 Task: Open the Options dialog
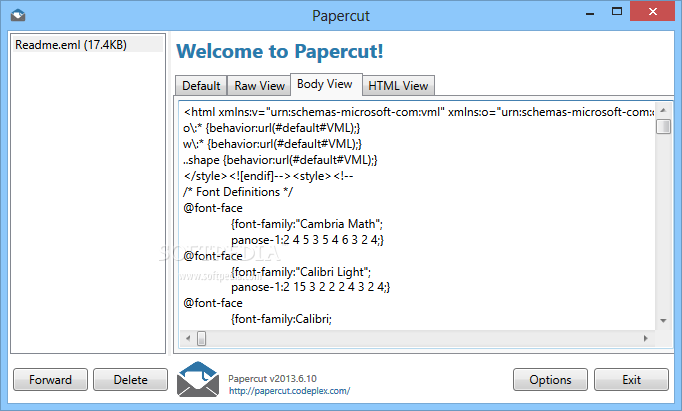pyautogui.click(x=550, y=380)
